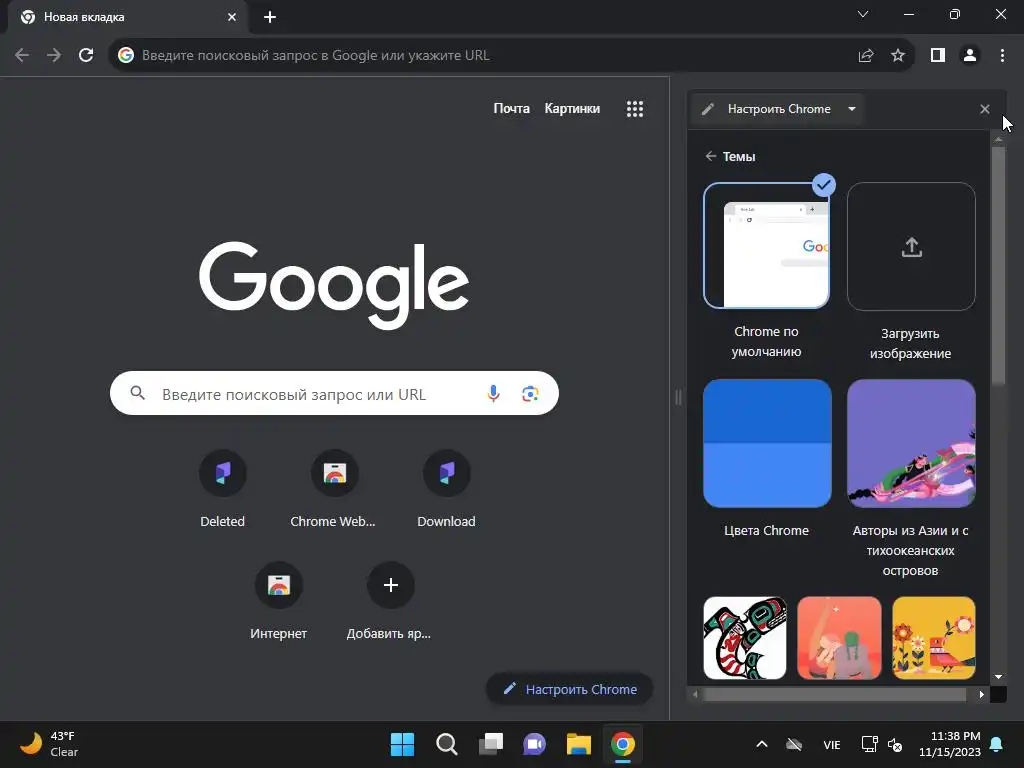
Task: Show hidden tray icons chevron
Action: coord(761,744)
